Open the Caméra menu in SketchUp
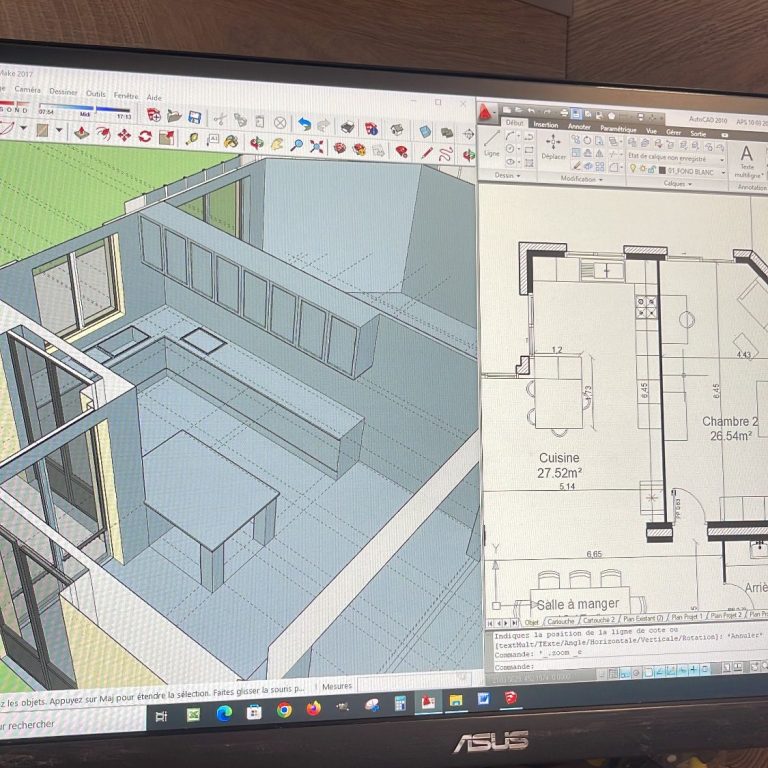 [x=28, y=90]
